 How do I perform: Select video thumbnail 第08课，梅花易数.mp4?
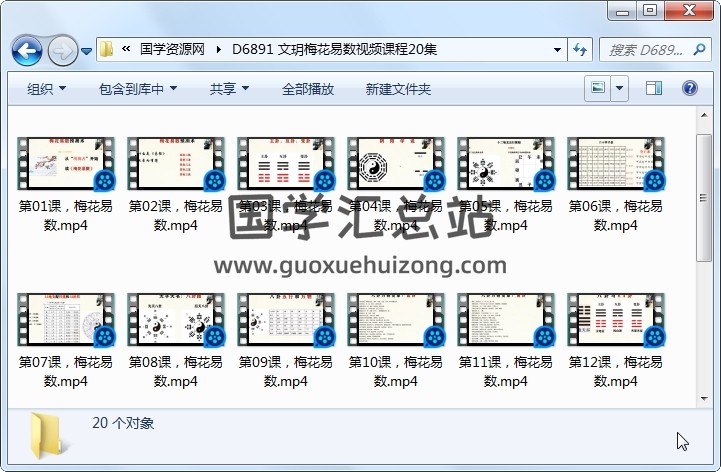point(176,320)
